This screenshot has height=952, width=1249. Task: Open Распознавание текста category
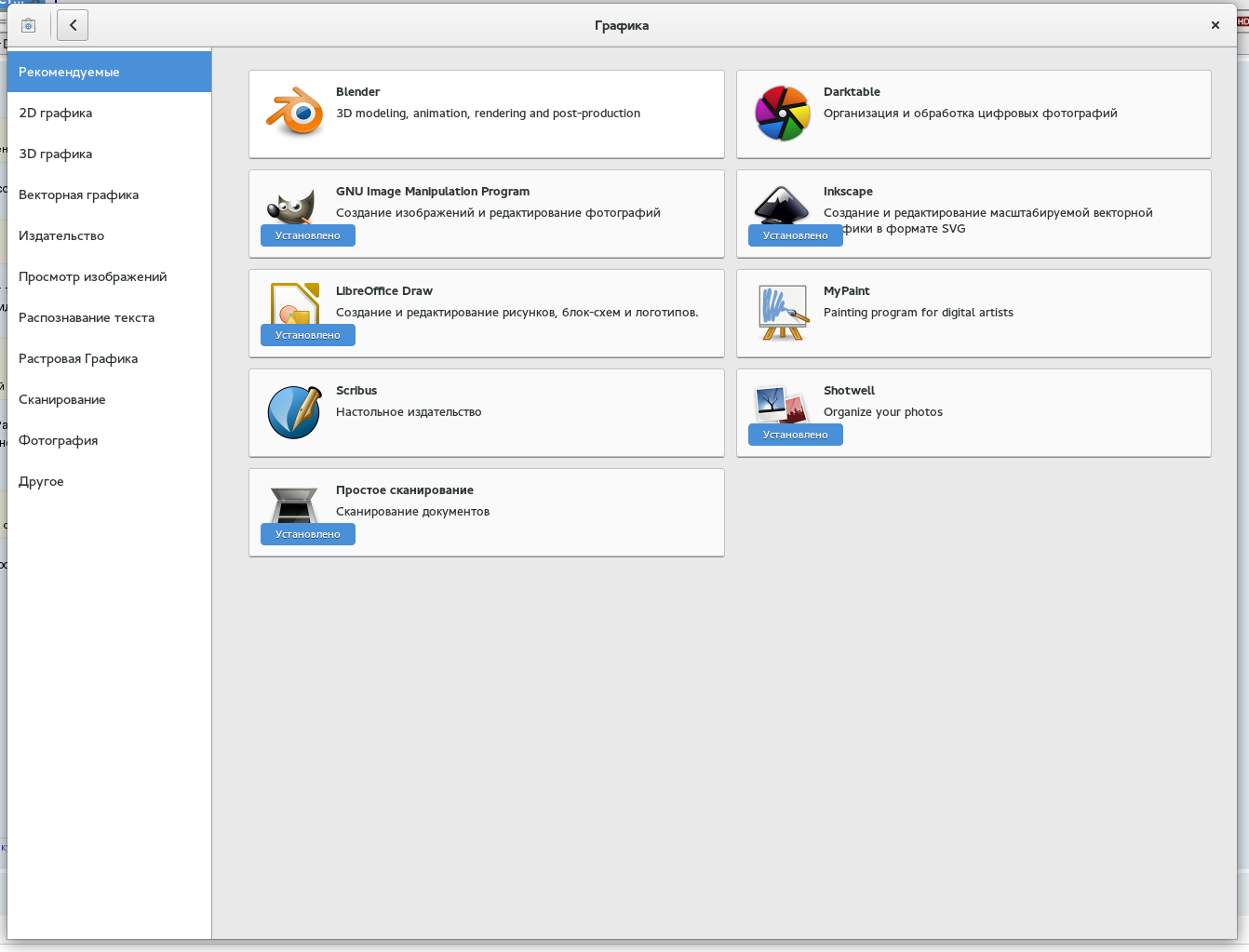pos(109,317)
